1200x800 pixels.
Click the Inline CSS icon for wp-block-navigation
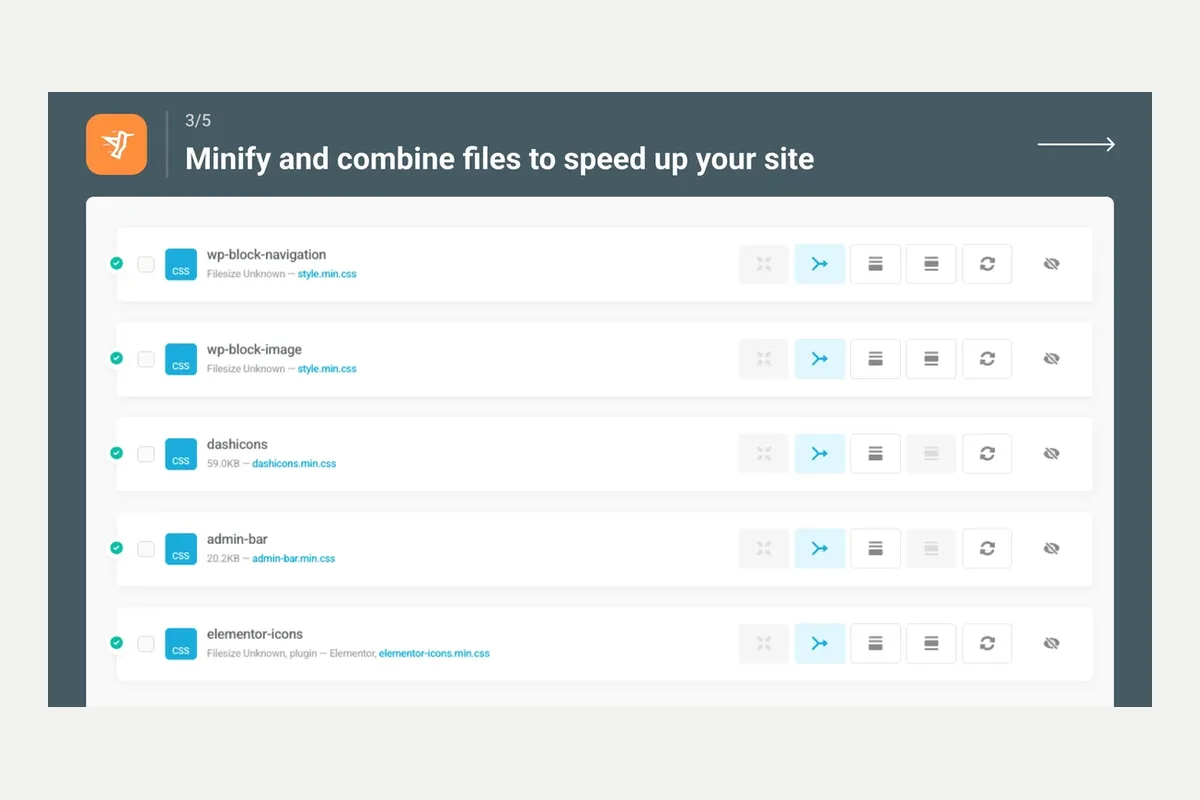[931, 264]
